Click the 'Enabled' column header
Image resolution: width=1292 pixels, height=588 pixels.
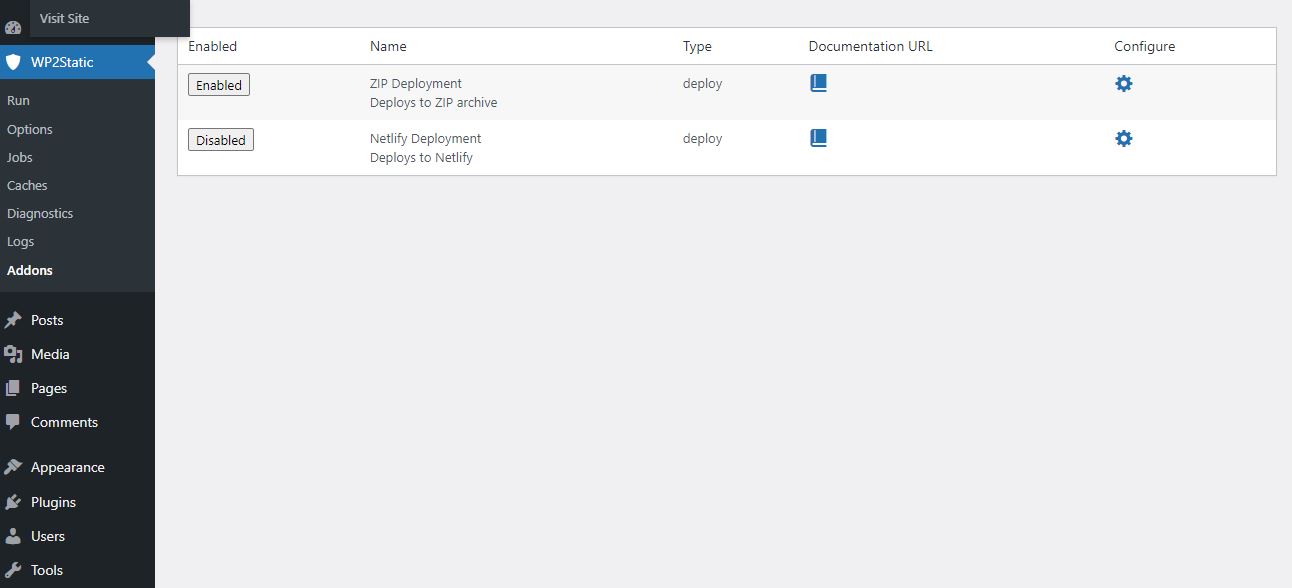tap(213, 46)
